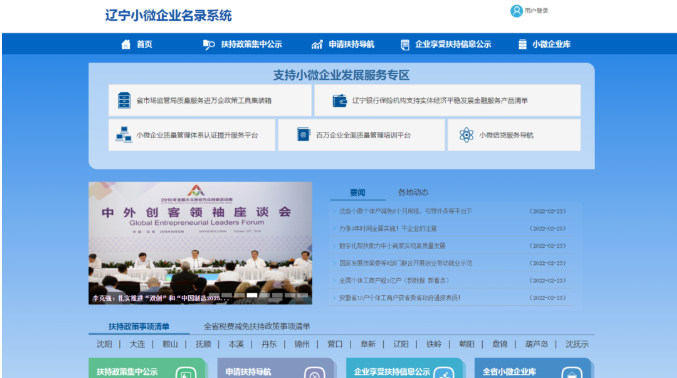The height and width of the screenshot is (378, 677).
Task: Open 申请扶持导航 navigation menu item
Action: [351, 44]
